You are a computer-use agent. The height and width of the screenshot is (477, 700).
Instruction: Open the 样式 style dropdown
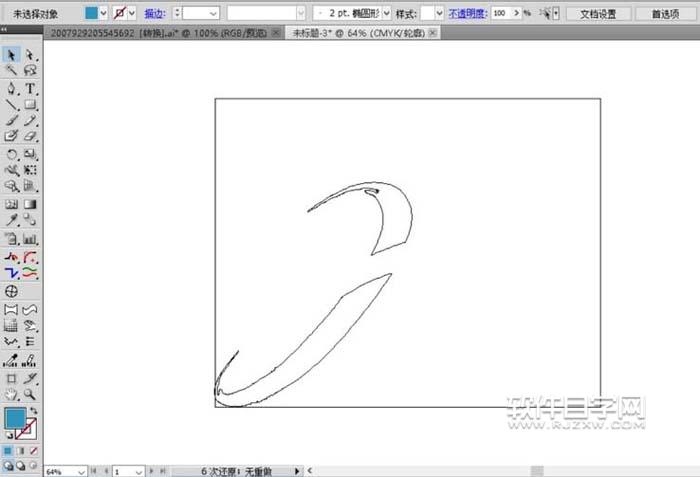pyautogui.click(x=439, y=13)
